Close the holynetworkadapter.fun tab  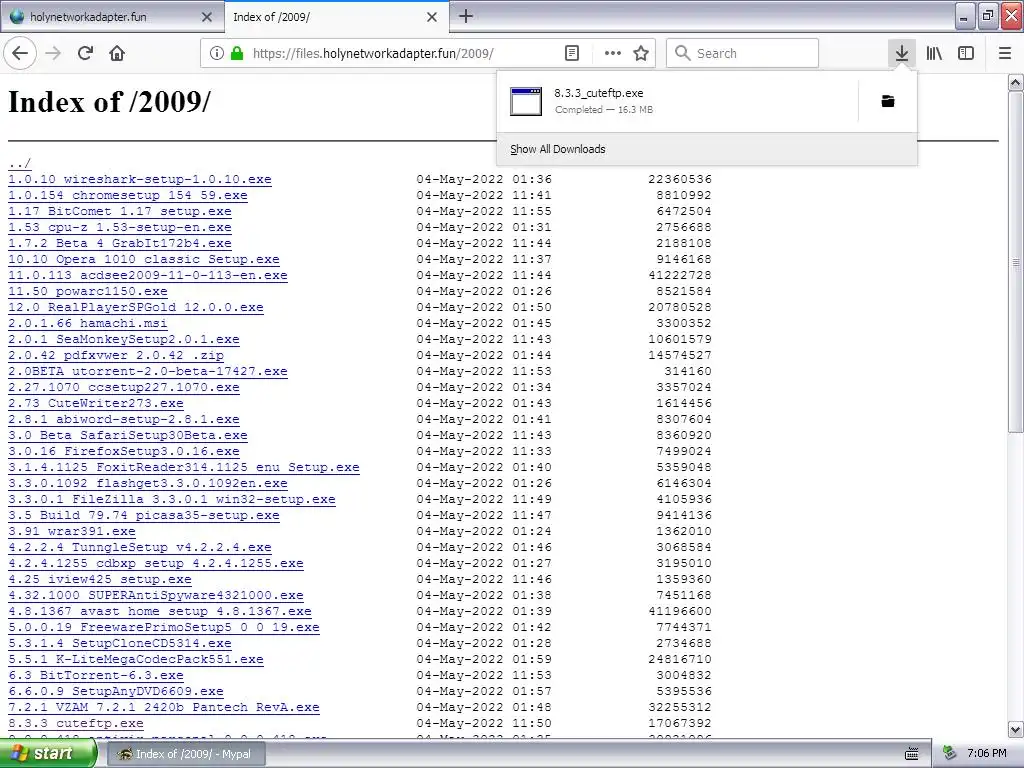click(x=207, y=17)
